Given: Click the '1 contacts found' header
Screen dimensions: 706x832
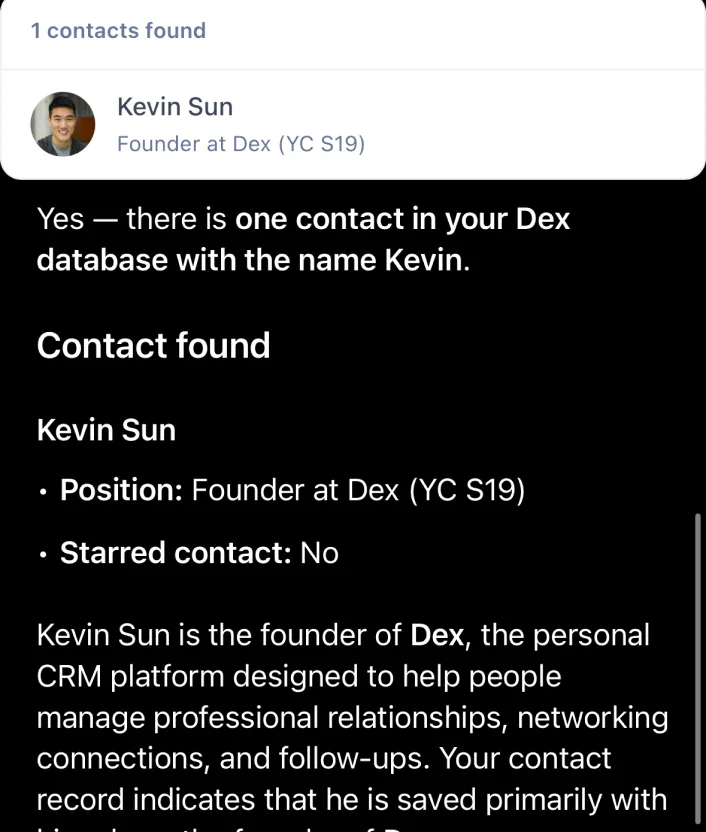Looking at the screenshot, I should pos(119,31).
